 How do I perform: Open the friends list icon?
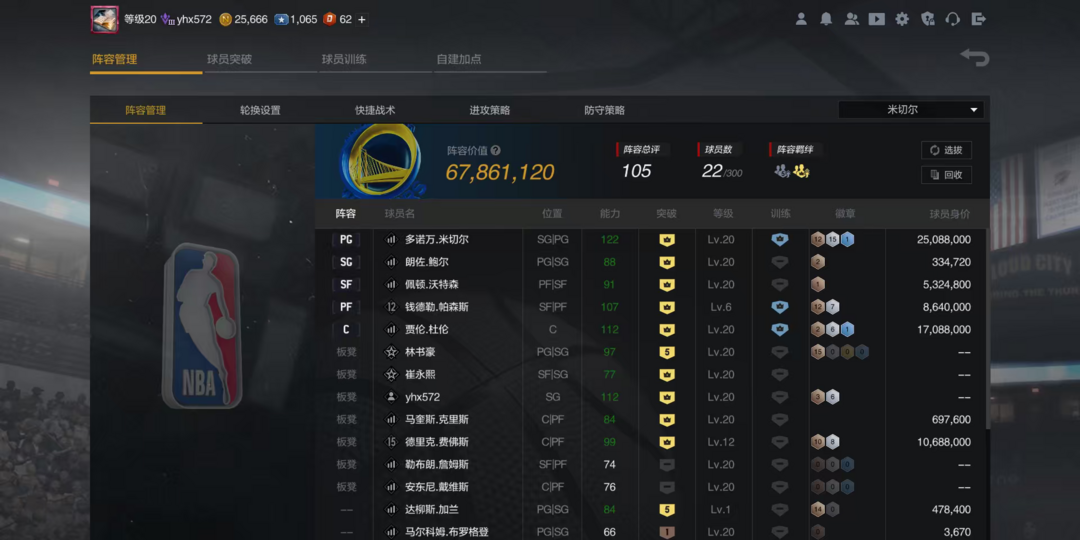pos(851,19)
